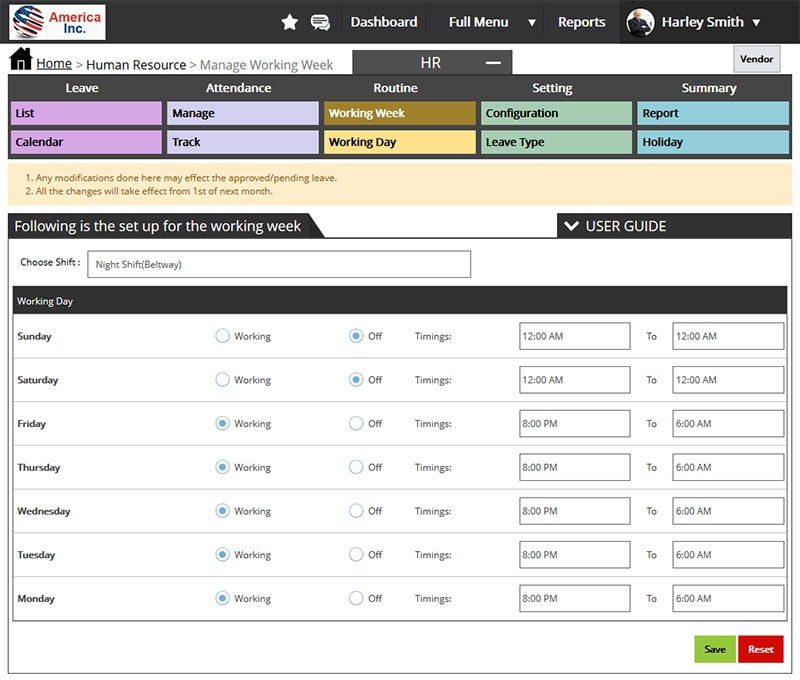This screenshot has width=800, height=680.
Task: Open the Full Menu dropdown arrow
Action: 532,22
